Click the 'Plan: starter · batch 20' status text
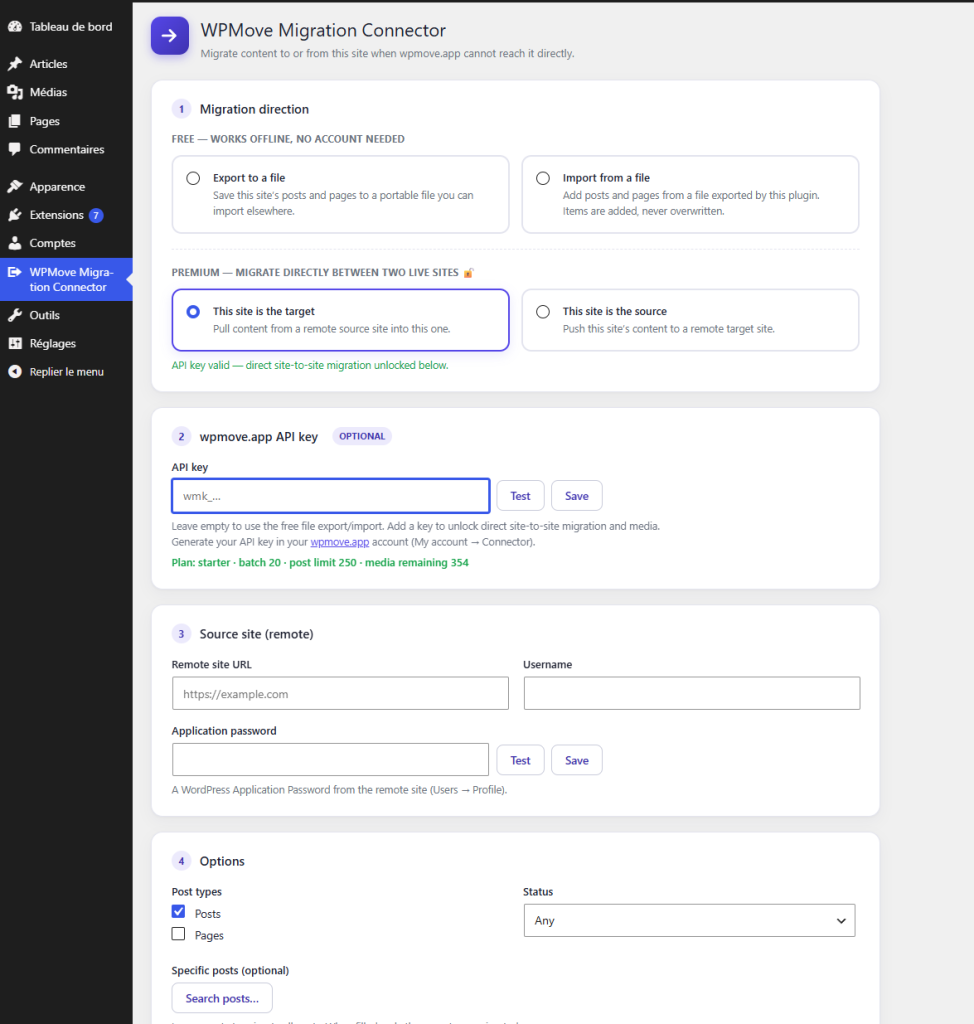This screenshot has width=974, height=1024. pyautogui.click(x=320, y=563)
